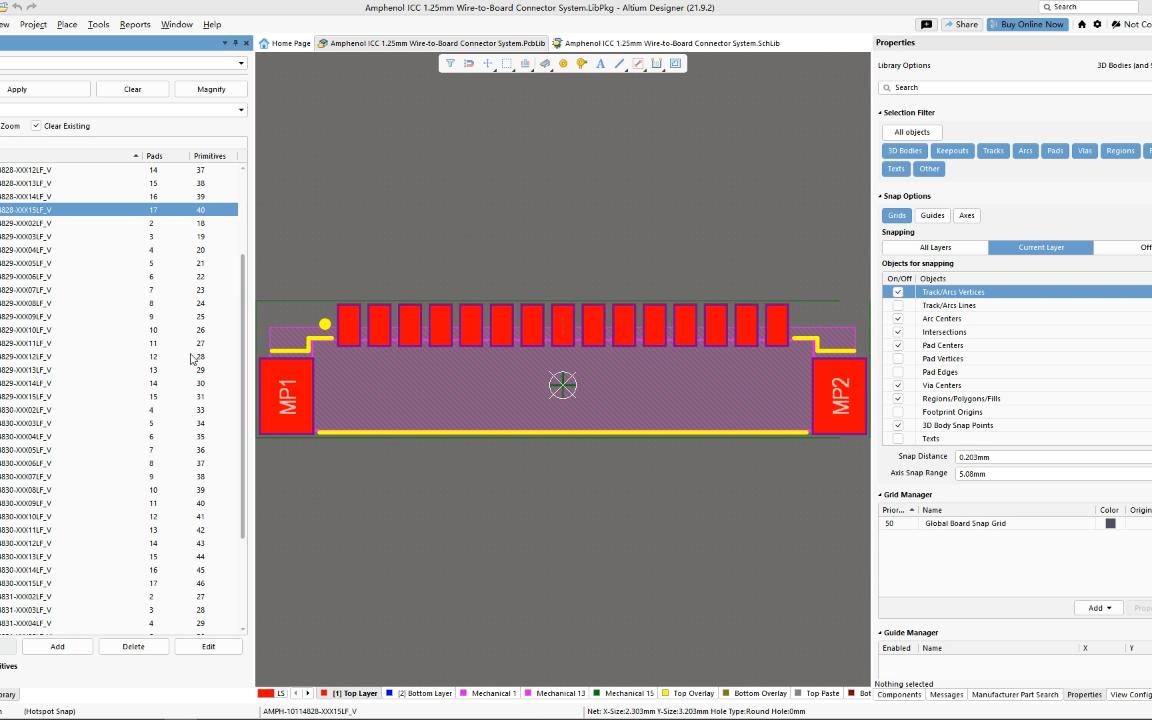This screenshot has height=720, width=1152.
Task: Click the place dimension icon
Action: tap(657, 64)
